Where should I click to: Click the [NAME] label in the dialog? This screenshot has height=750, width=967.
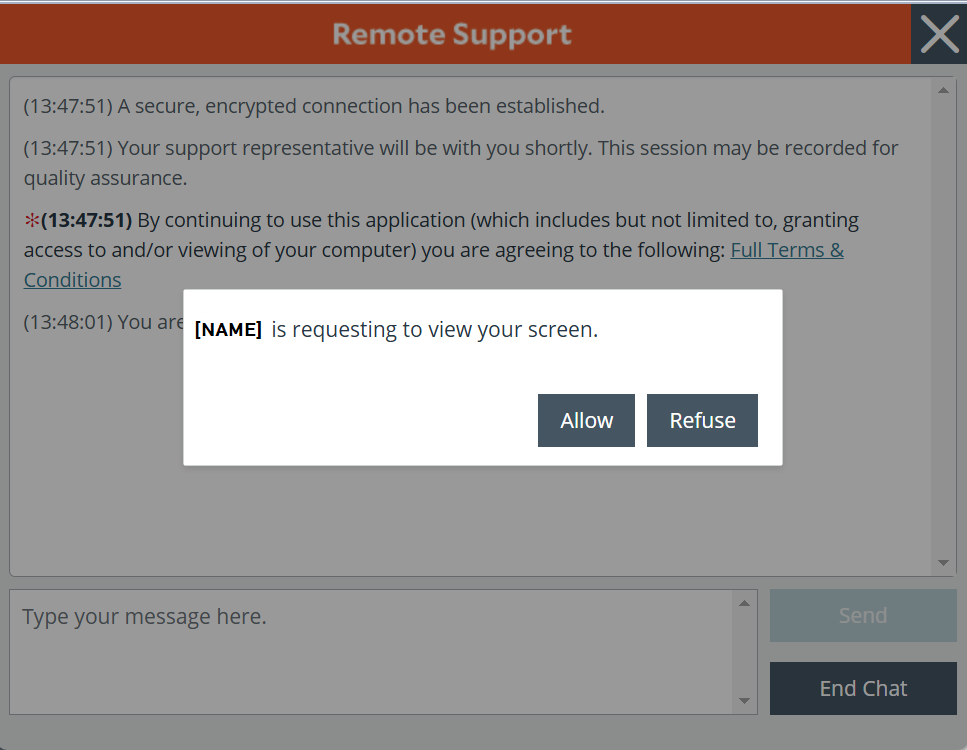pyautogui.click(x=228, y=330)
